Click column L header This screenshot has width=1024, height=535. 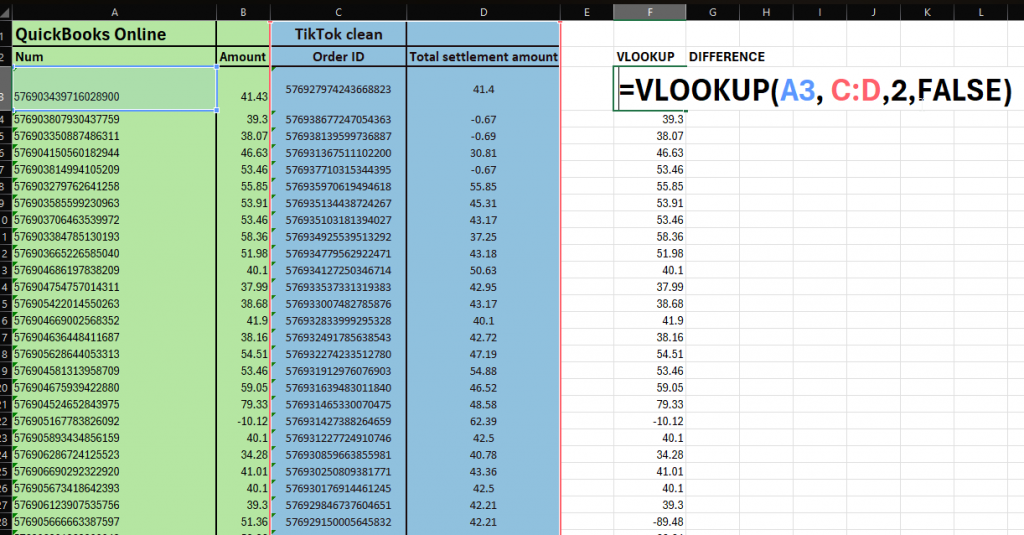point(981,11)
